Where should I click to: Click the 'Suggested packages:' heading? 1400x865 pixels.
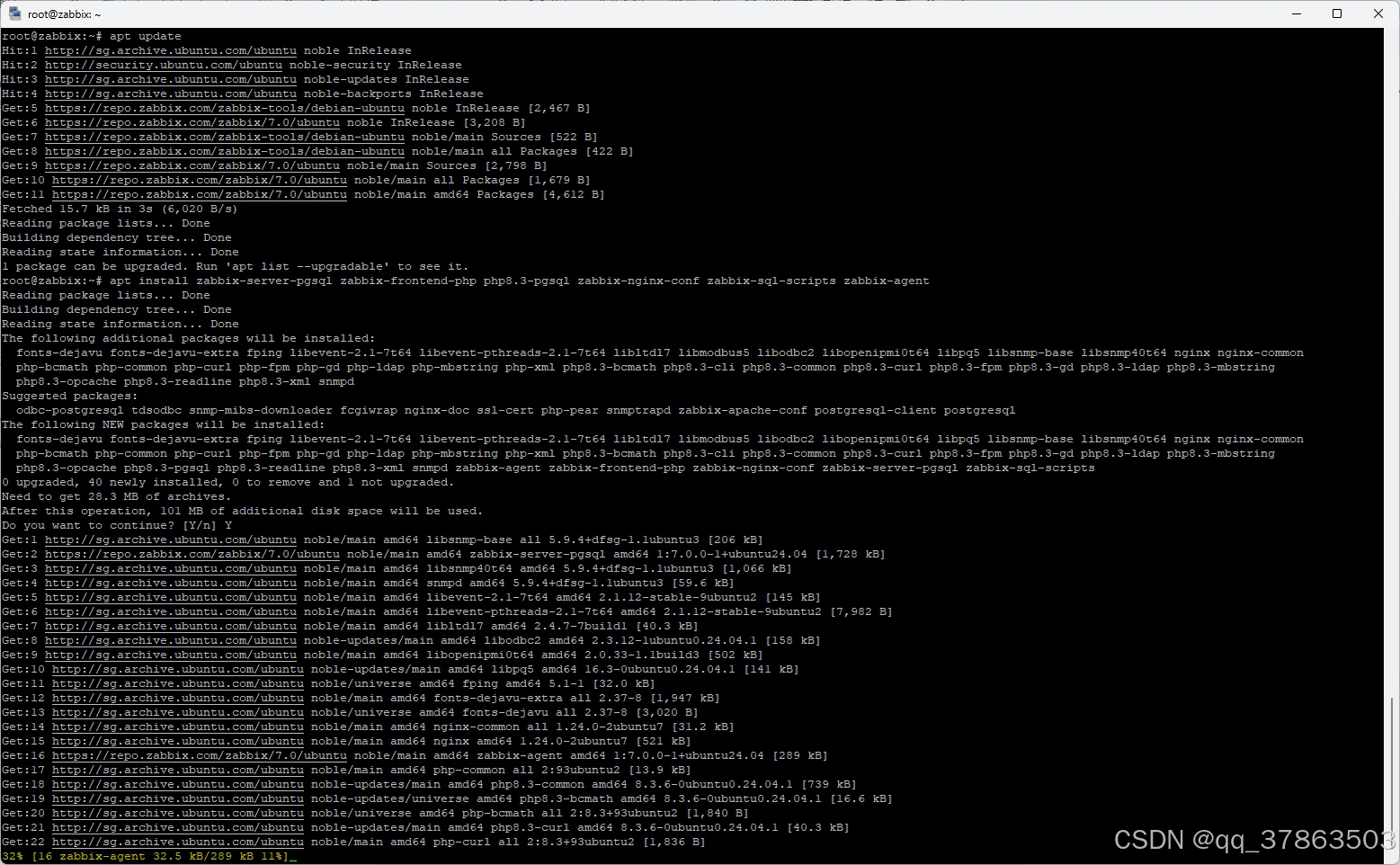coord(70,397)
